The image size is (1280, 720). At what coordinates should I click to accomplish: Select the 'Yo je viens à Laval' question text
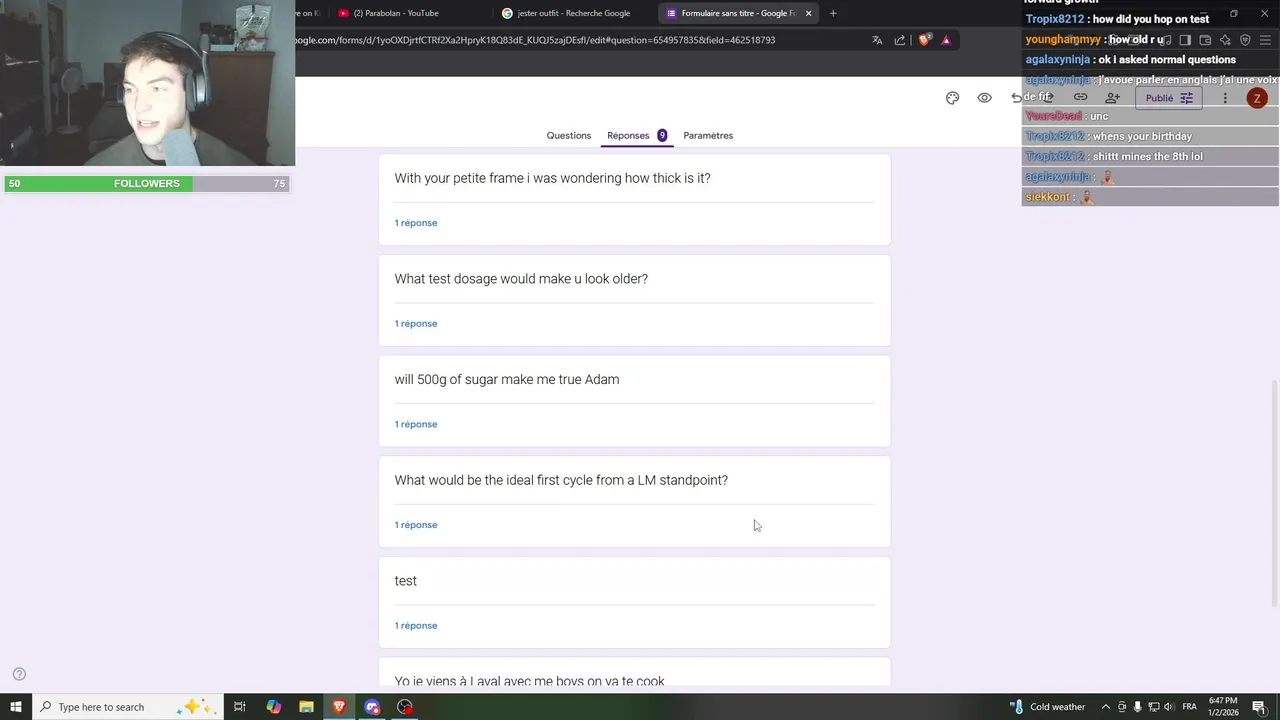[x=529, y=680]
